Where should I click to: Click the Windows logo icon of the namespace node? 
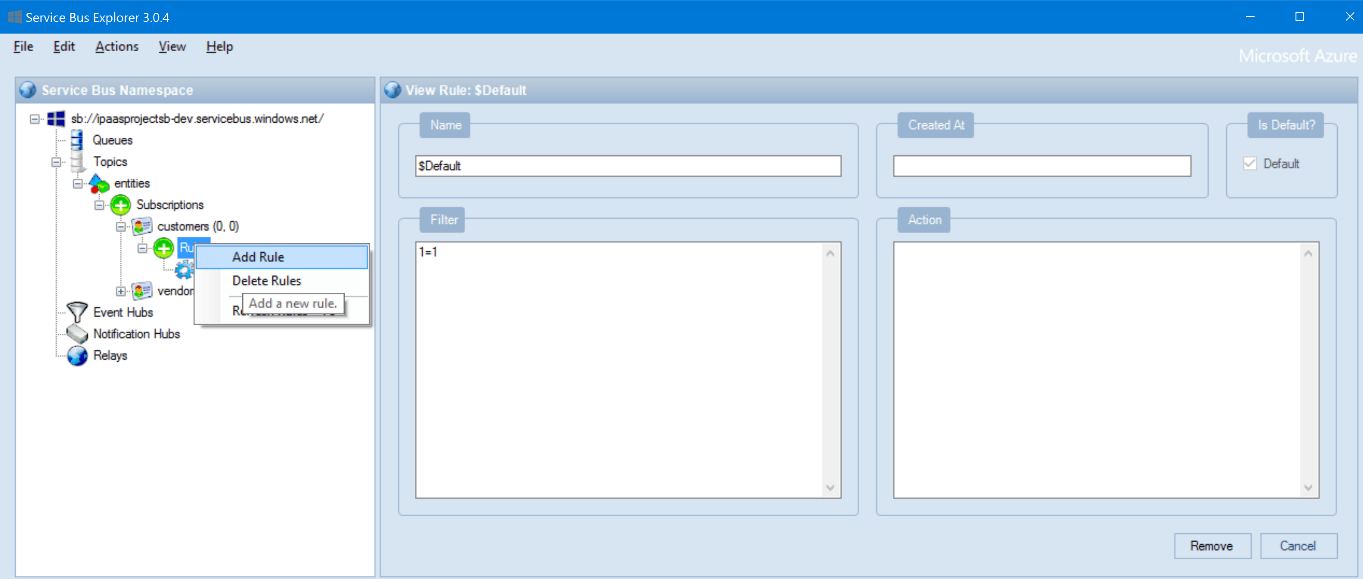pyautogui.click(x=56, y=119)
